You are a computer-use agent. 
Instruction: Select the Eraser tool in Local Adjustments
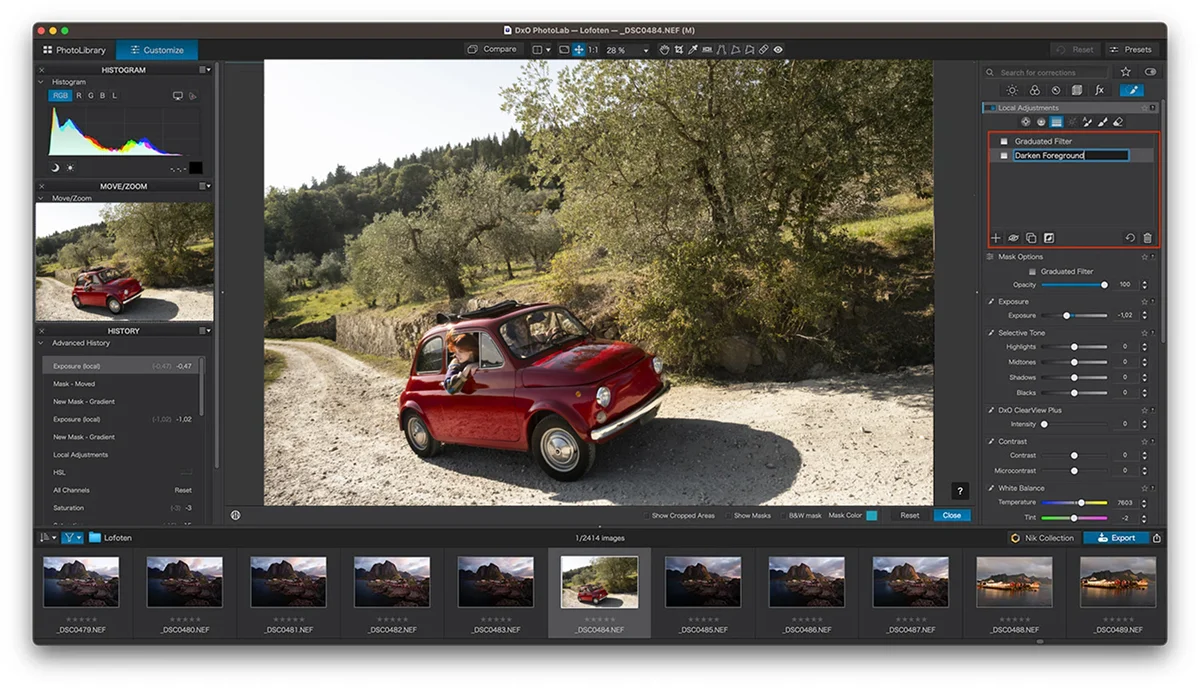click(x=1118, y=122)
